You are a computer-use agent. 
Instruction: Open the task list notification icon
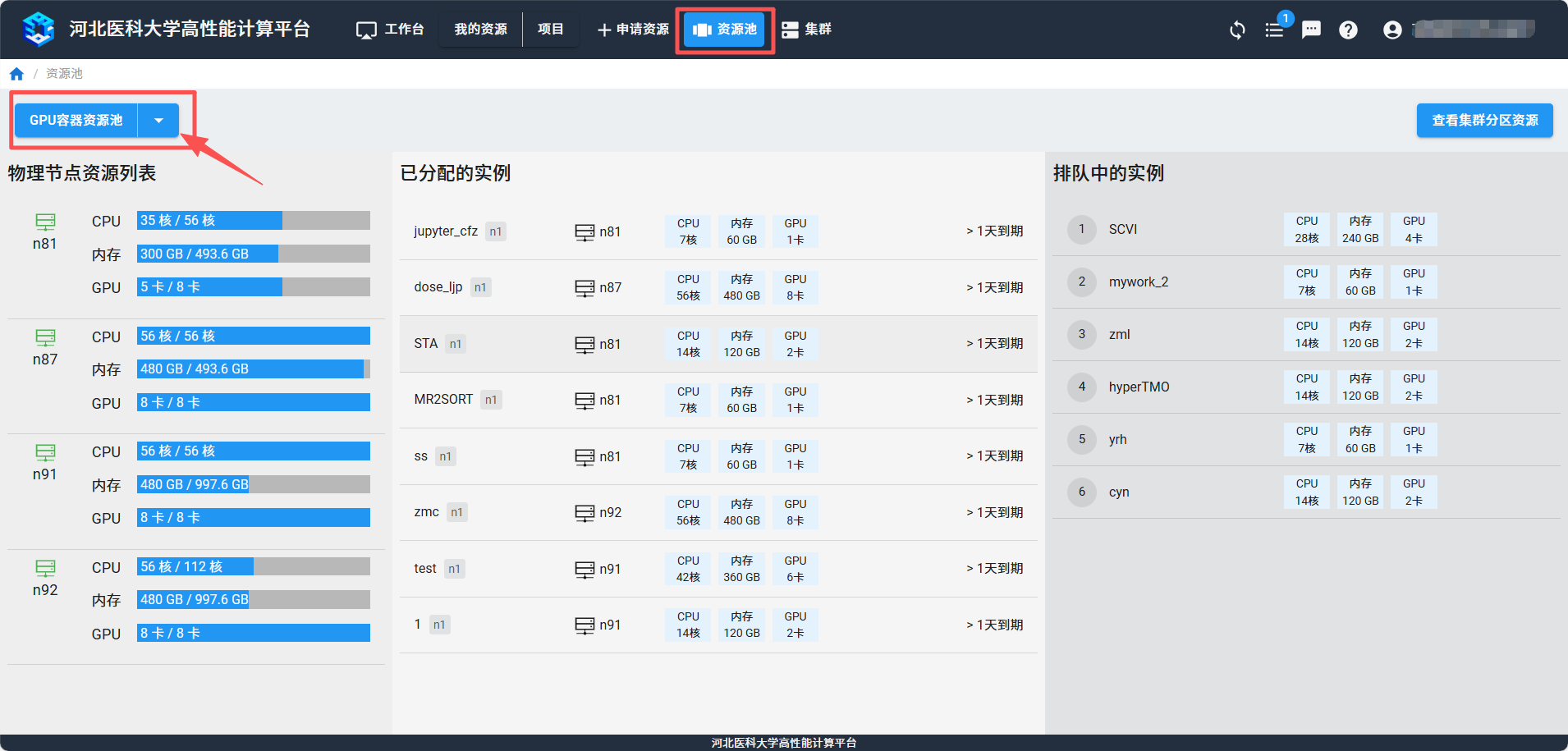(x=1274, y=30)
